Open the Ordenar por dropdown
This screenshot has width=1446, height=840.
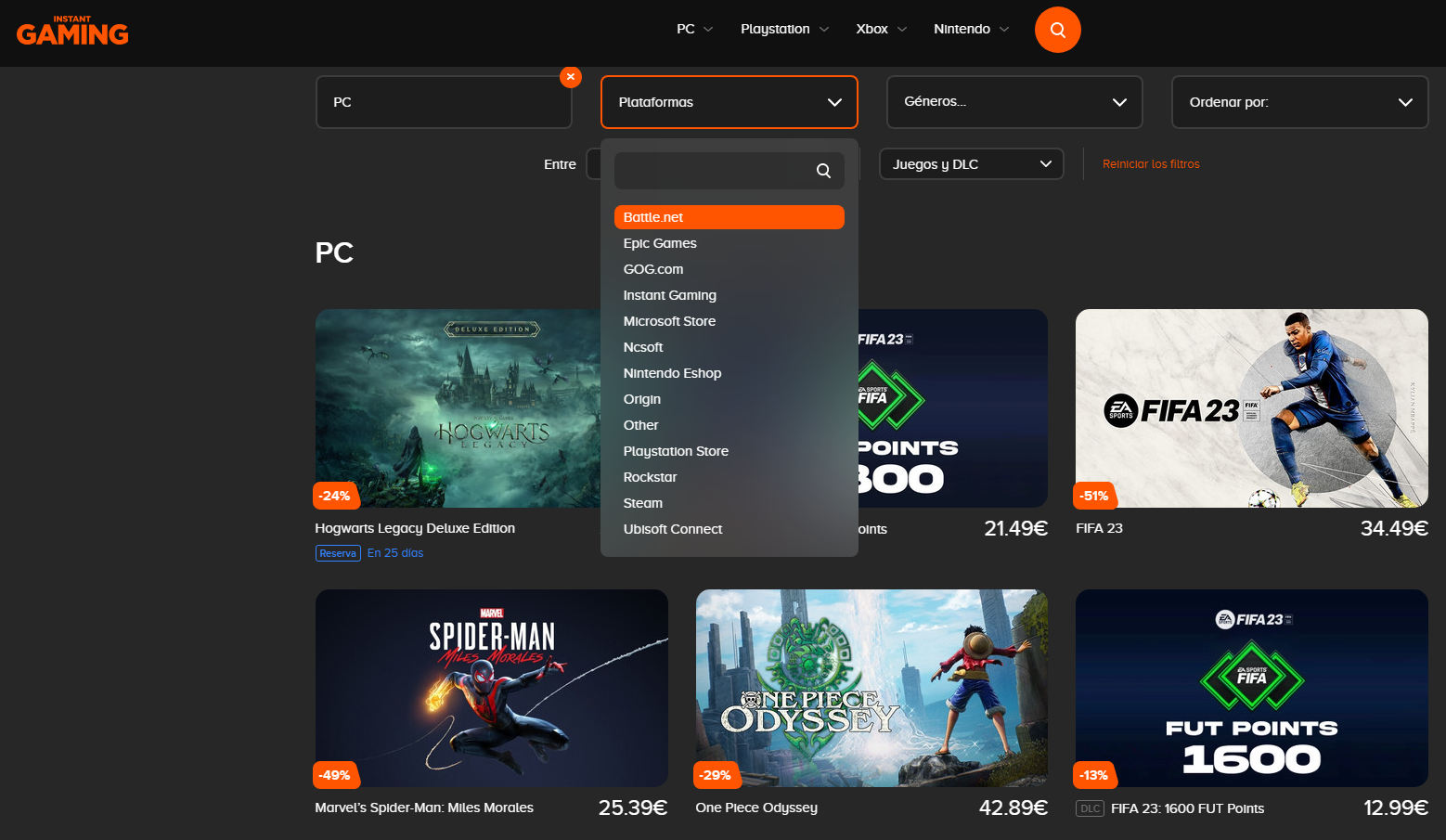pyautogui.click(x=1298, y=102)
